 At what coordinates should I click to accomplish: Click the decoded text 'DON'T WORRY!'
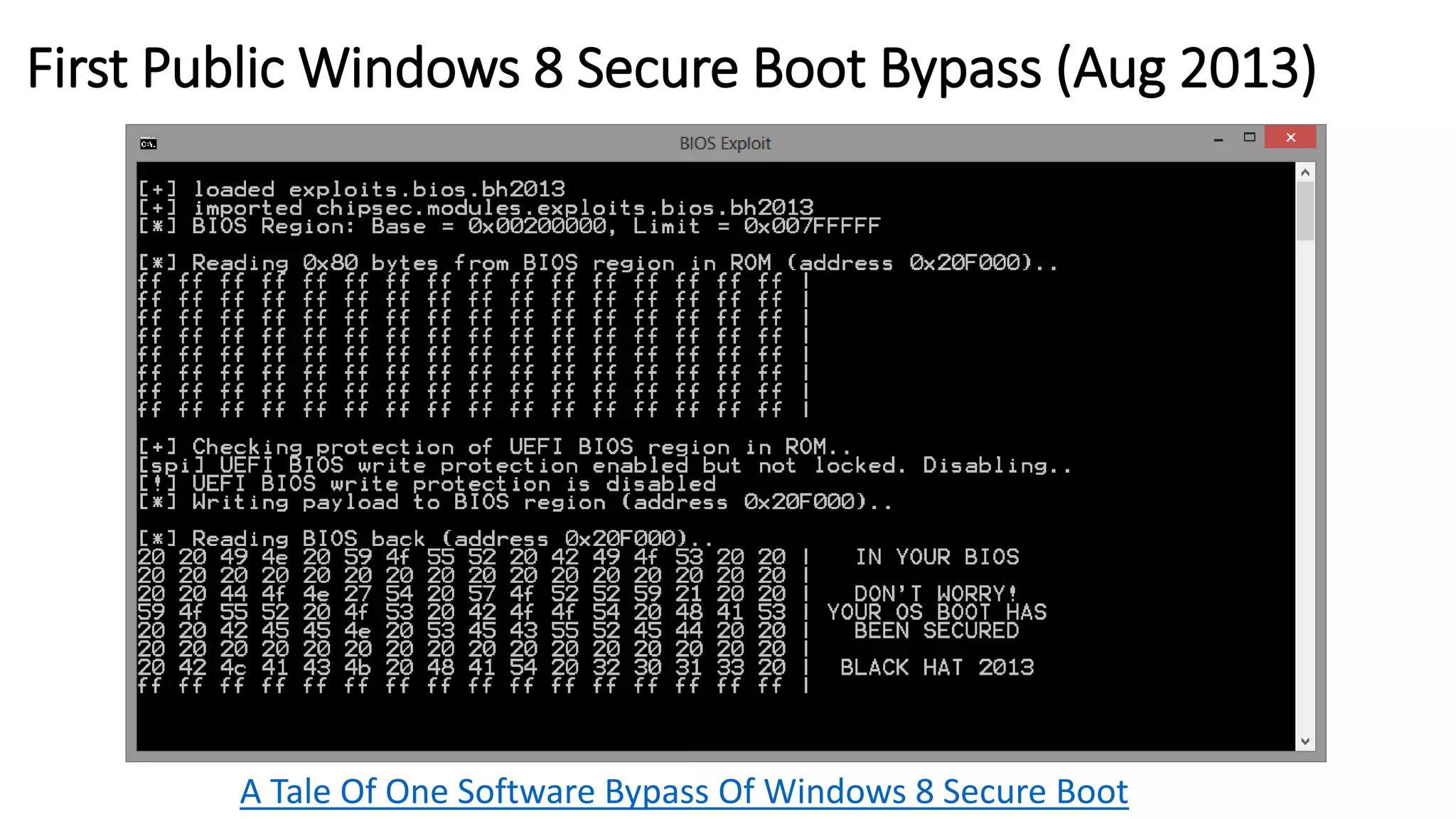[936, 594]
